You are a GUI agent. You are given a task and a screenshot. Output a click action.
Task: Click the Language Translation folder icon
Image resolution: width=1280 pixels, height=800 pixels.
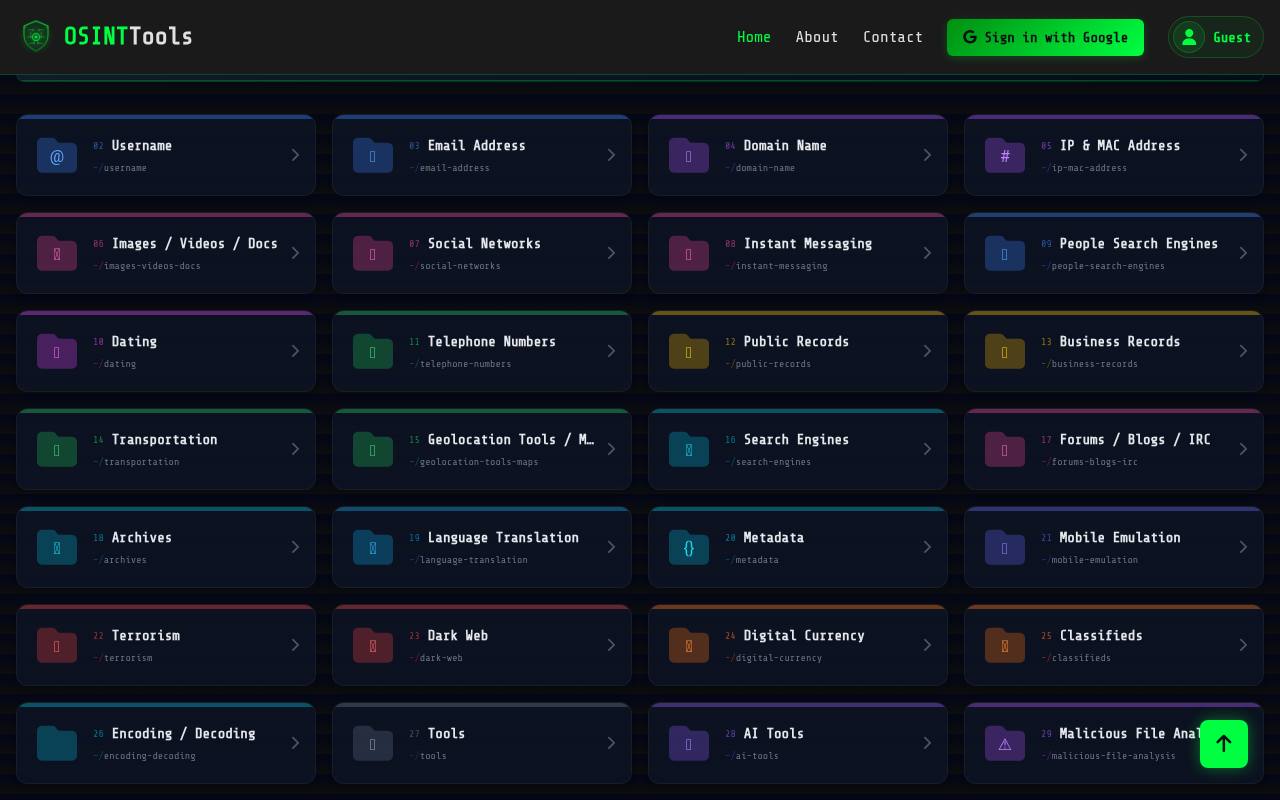click(x=373, y=547)
